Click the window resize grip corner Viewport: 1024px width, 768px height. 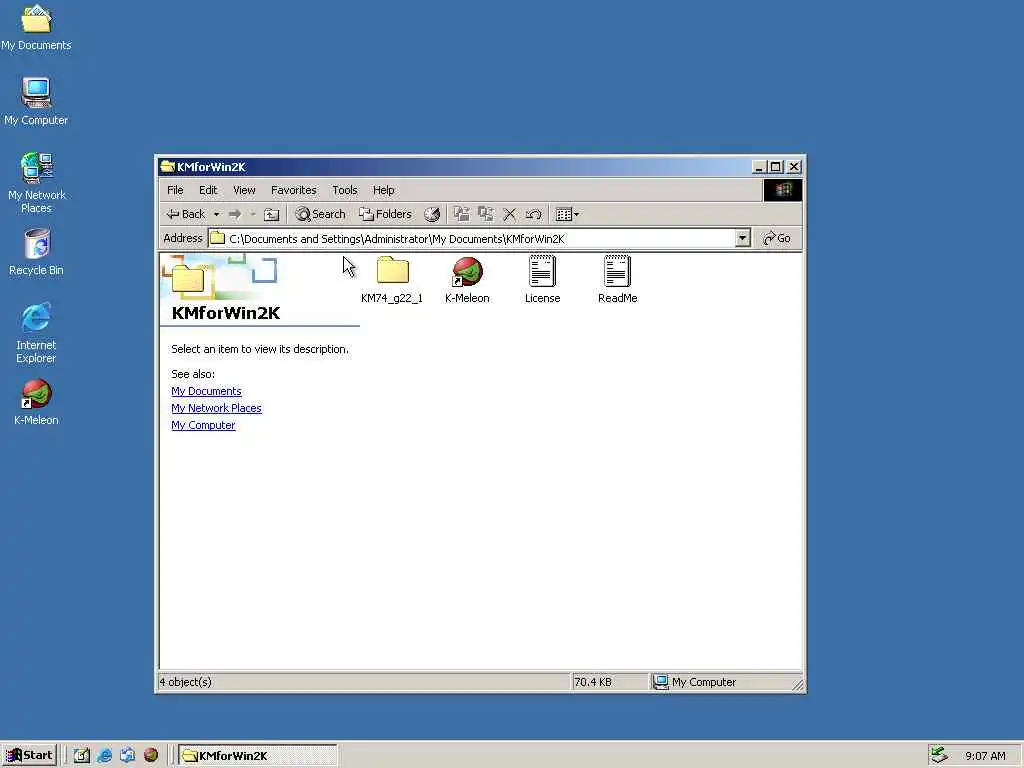(797, 684)
